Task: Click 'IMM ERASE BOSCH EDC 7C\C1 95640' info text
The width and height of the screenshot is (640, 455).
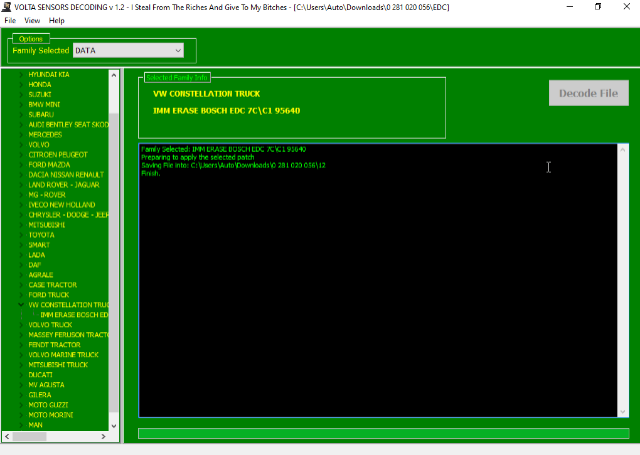Action: pyautogui.click(x=227, y=111)
